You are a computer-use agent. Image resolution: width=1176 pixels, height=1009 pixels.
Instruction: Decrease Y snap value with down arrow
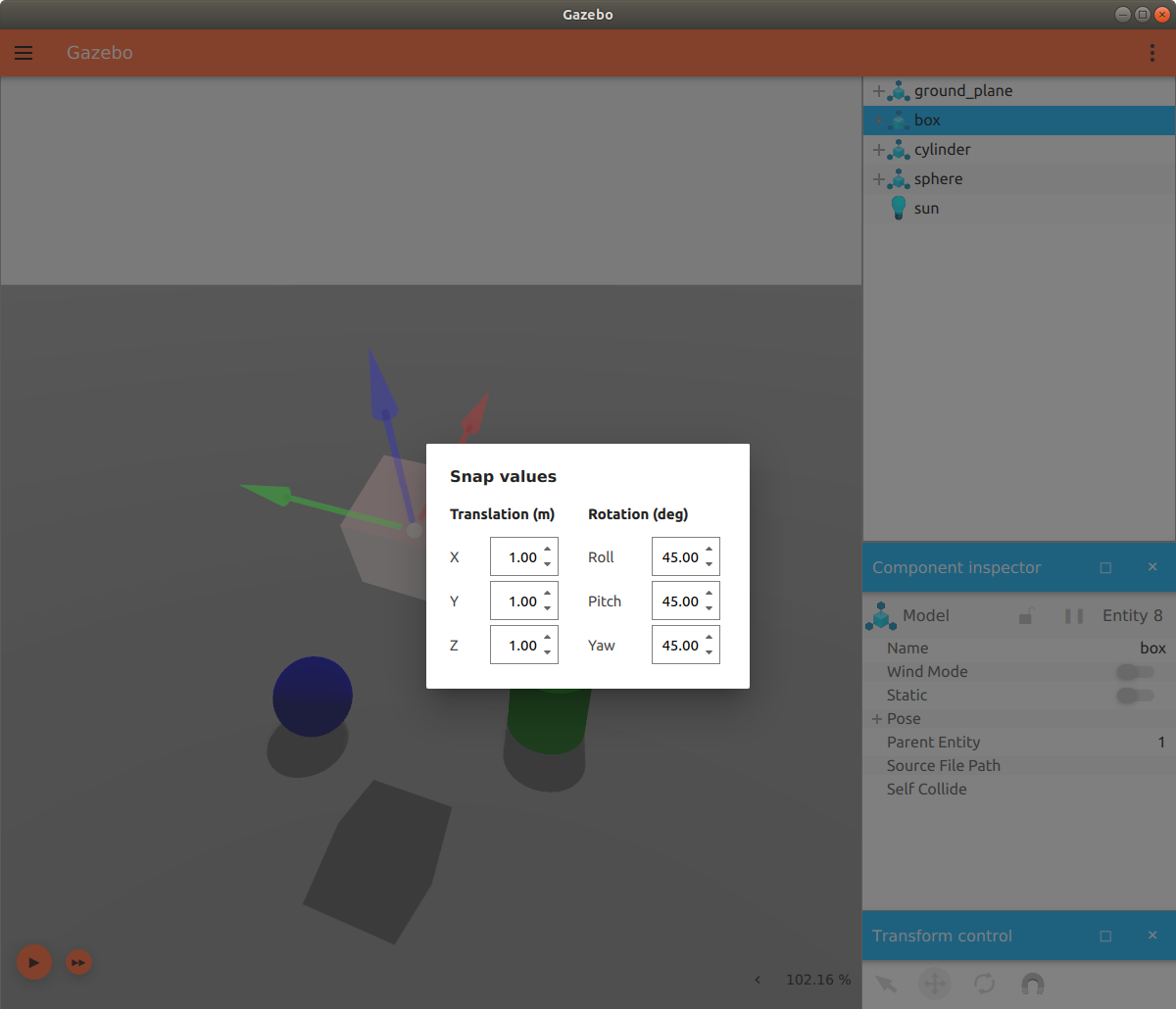pyautogui.click(x=548, y=609)
